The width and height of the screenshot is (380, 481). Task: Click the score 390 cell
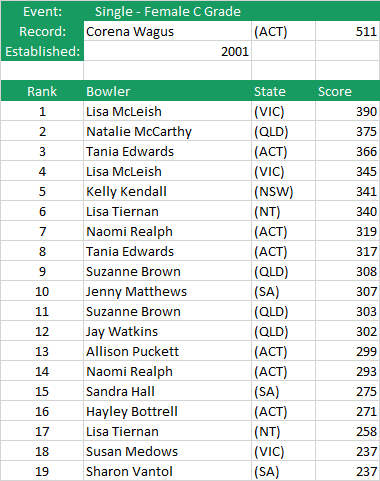point(347,111)
